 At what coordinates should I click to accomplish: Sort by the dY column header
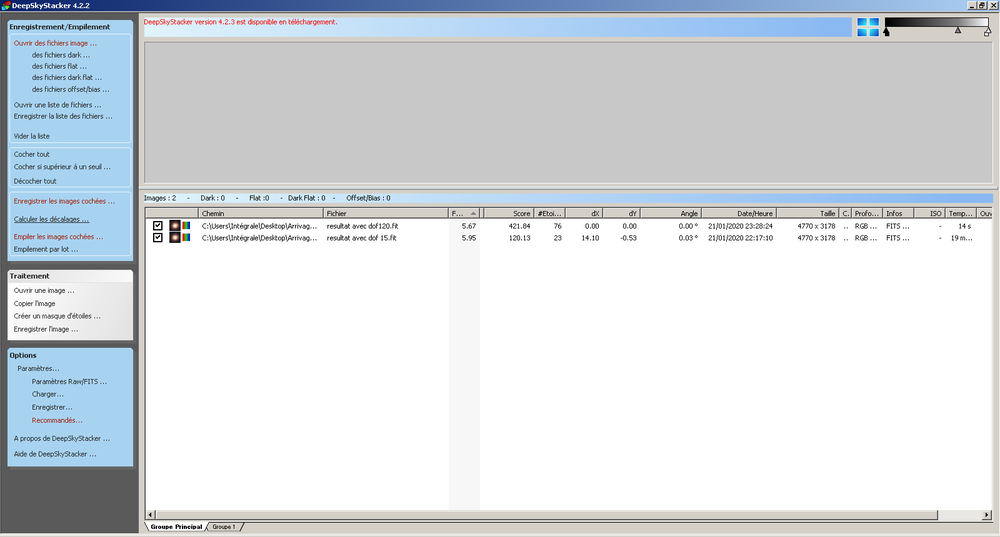[x=621, y=214]
